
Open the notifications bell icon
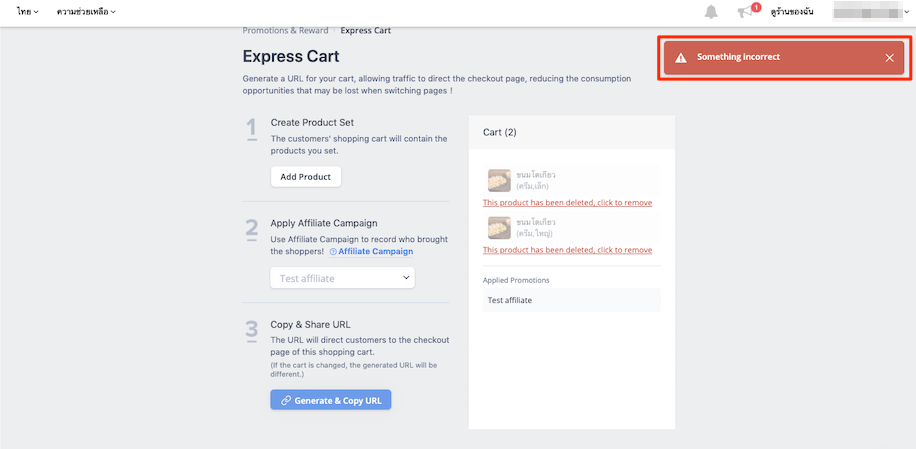click(x=710, y=12)
